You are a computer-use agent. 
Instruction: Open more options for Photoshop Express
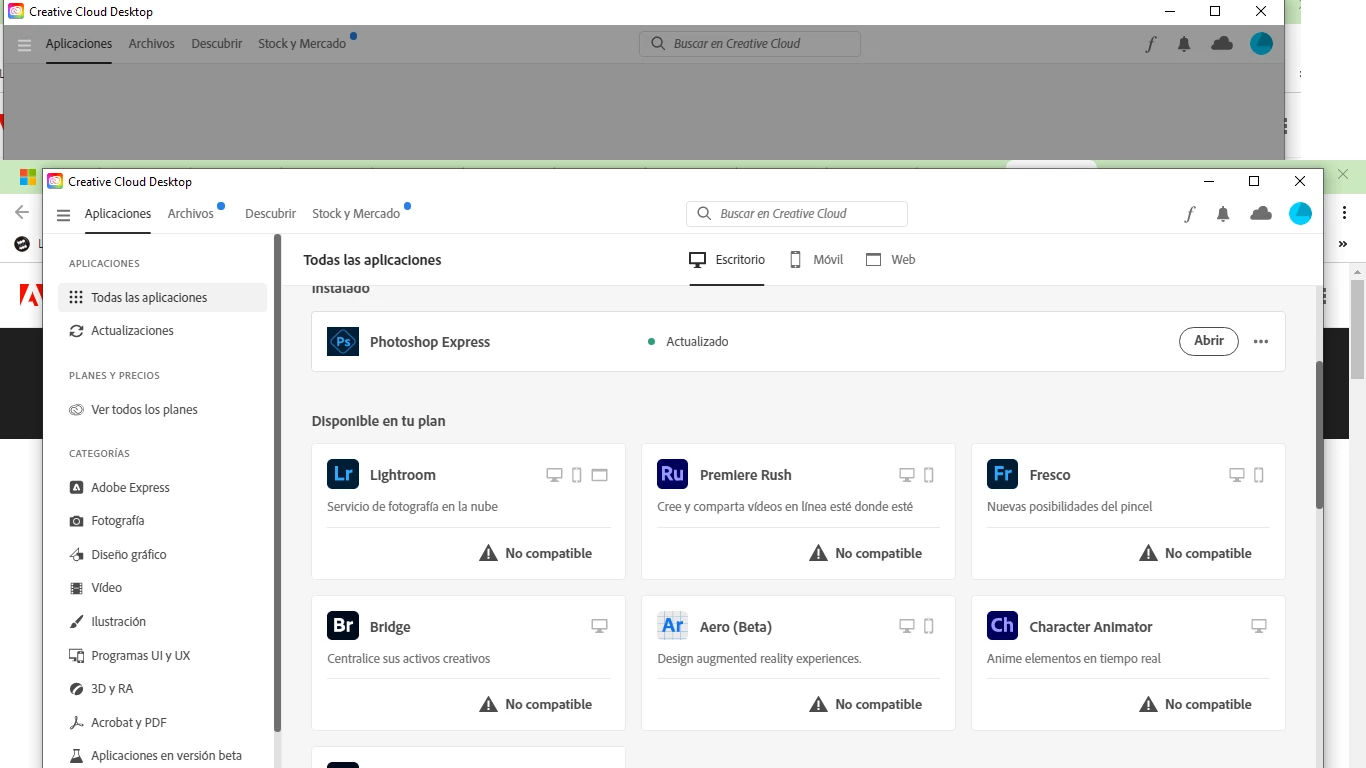[x=1260, y=342]
